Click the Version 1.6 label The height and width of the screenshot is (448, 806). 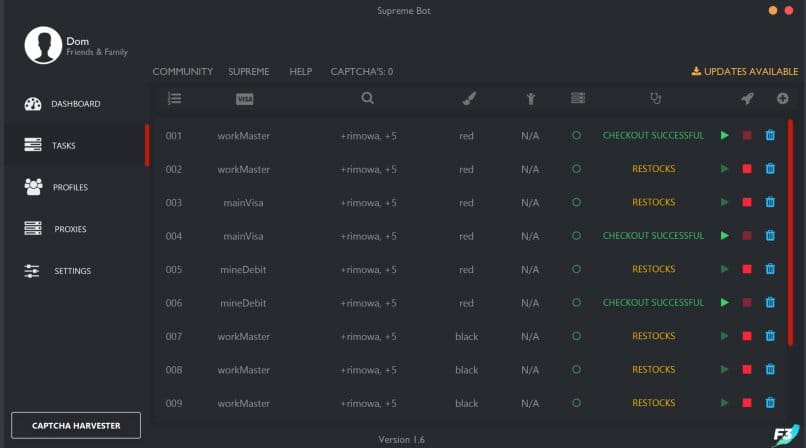point(401,439)
